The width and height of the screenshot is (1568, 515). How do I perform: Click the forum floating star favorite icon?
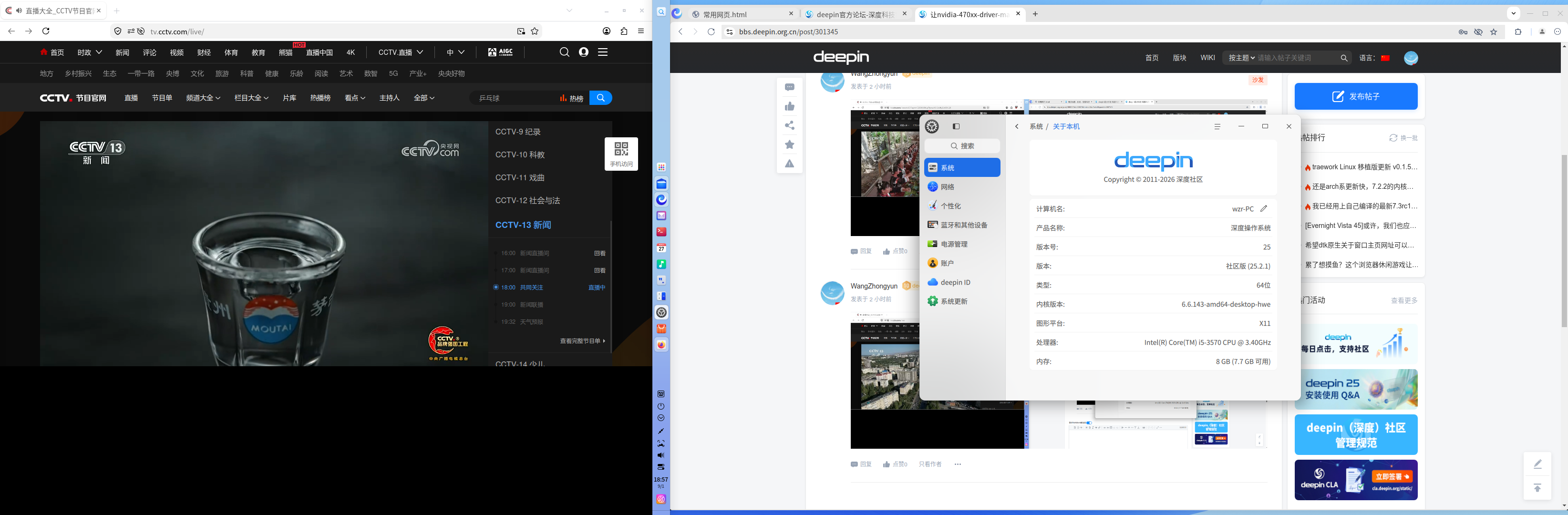[x=789, y=144]
